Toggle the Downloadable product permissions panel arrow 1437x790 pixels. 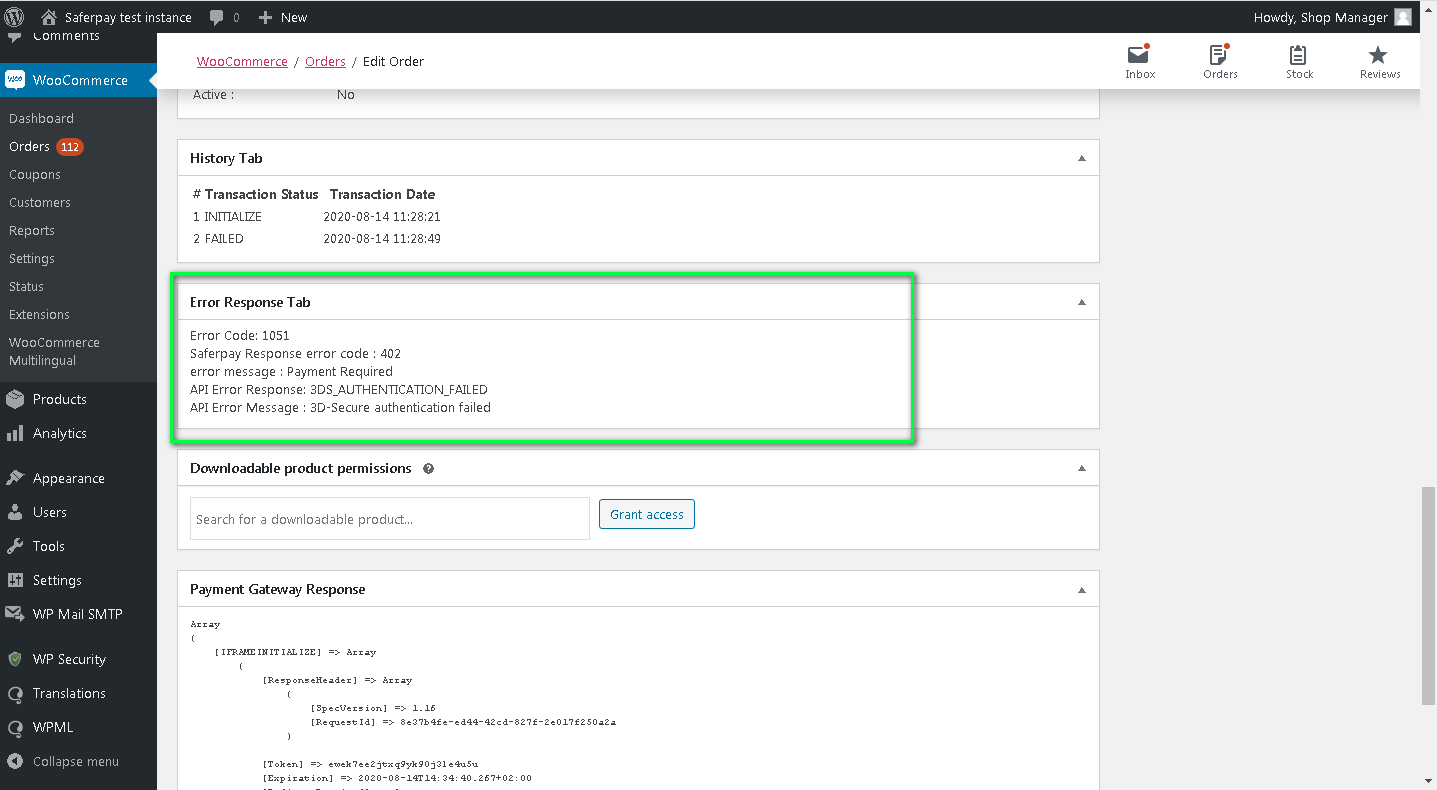tap(1081, 468)
